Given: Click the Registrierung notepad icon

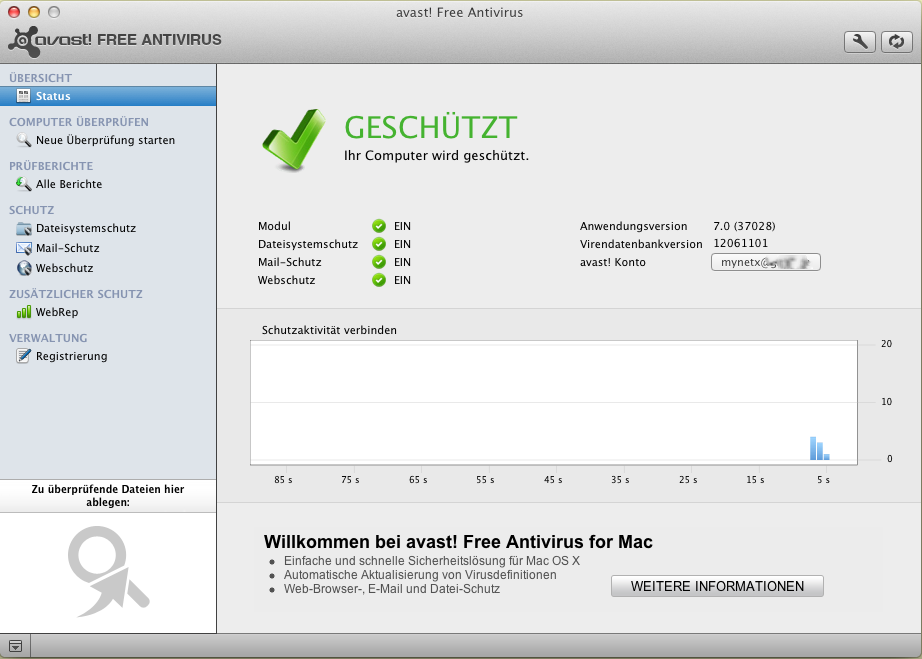Looking at the screenshot, I should pos(24,356).
